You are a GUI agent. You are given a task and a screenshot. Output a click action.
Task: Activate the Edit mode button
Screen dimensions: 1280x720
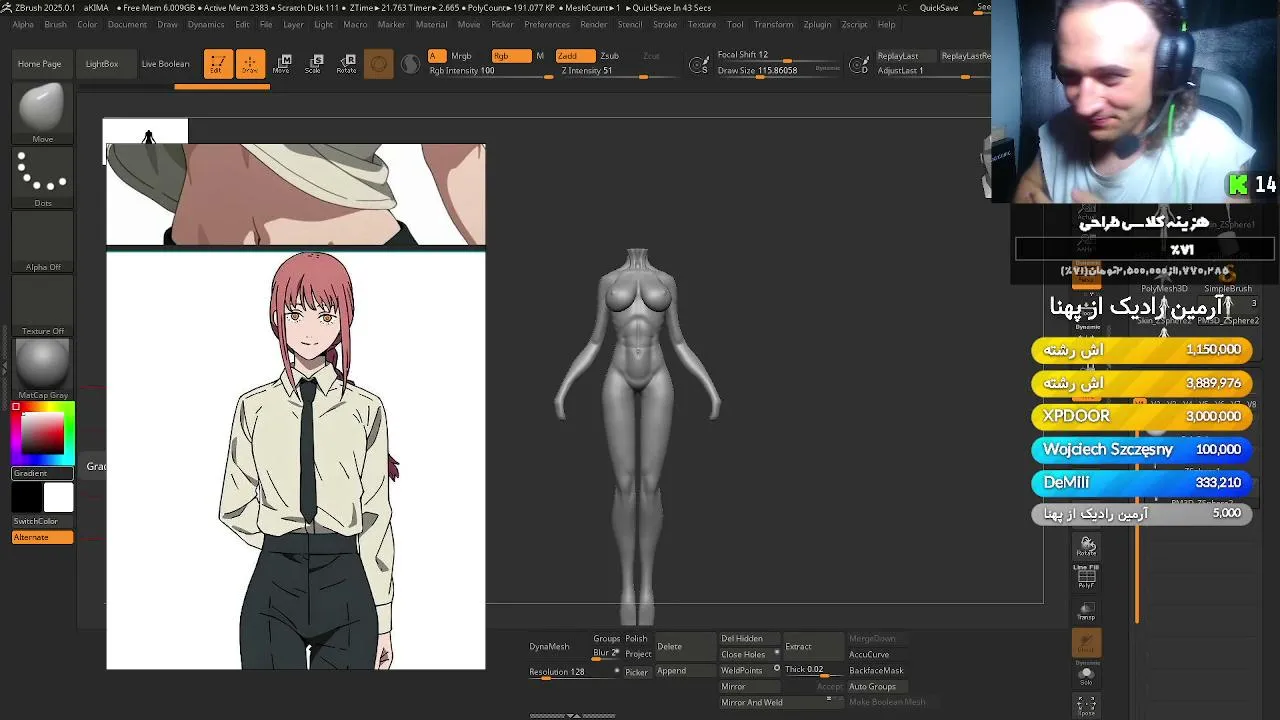coord(218,64)
